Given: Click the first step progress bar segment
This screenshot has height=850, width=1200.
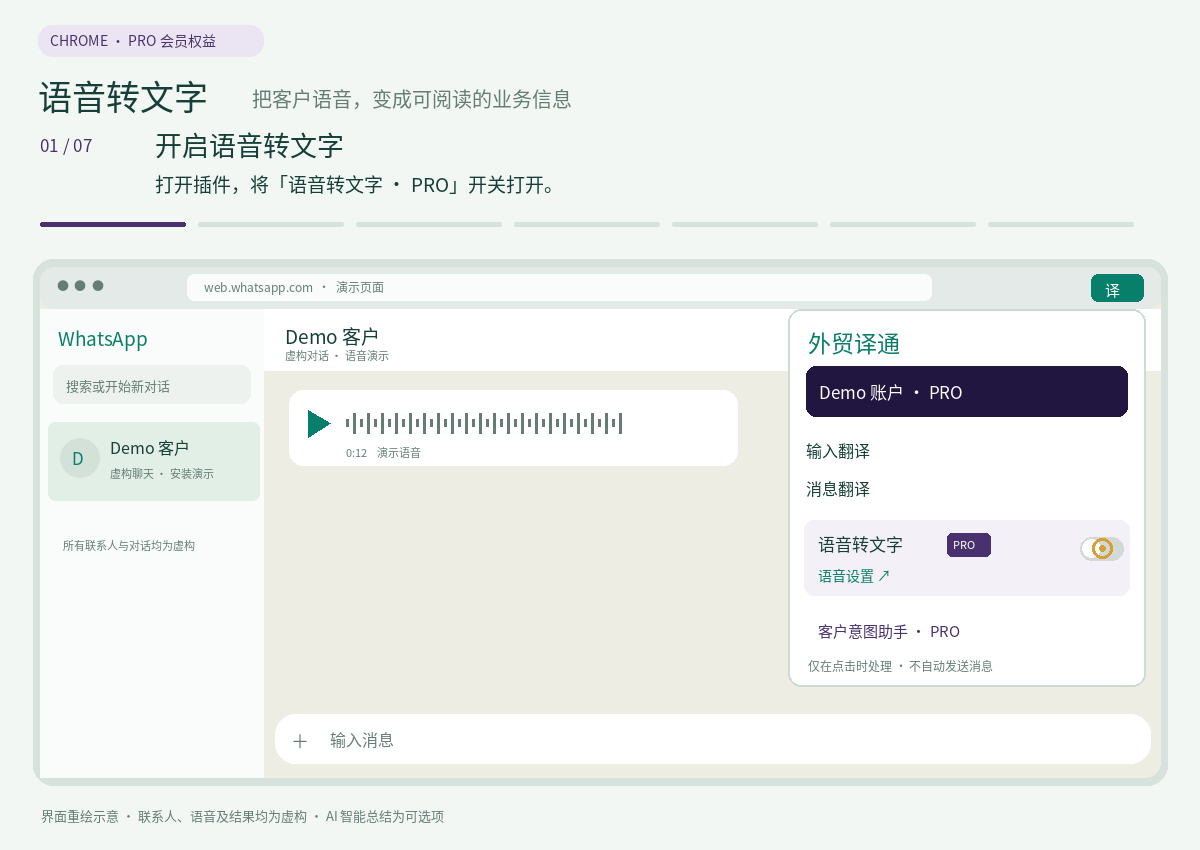Looking at the screenshot, I should click(113, 224).
